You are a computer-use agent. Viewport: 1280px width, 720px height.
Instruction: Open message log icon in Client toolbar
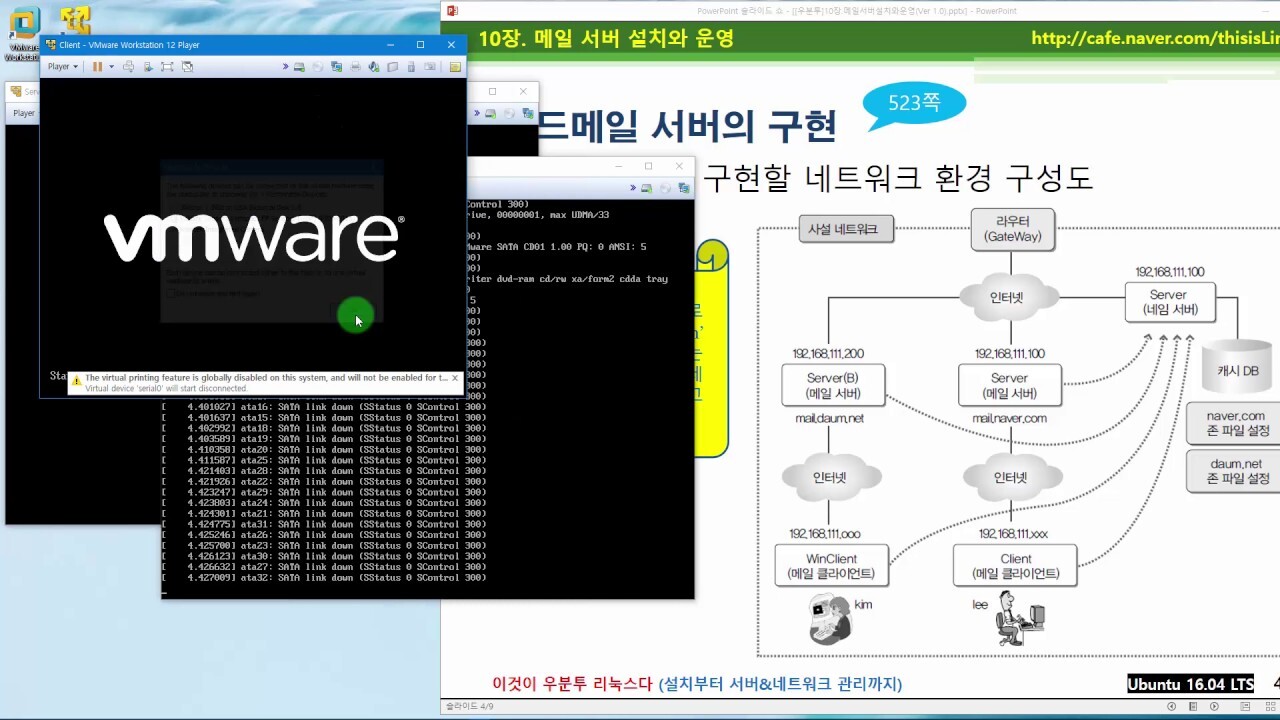click(455, 66)
